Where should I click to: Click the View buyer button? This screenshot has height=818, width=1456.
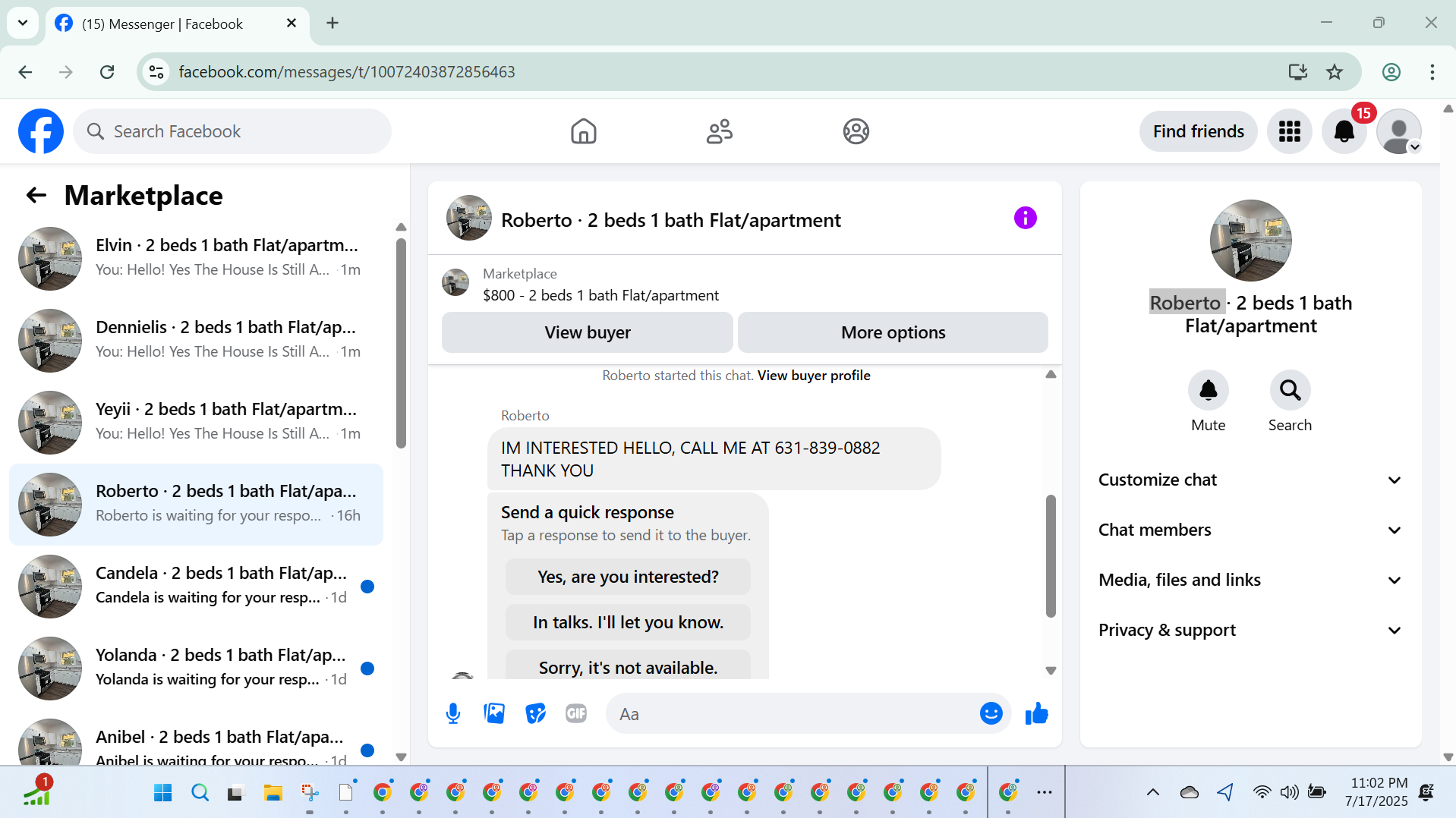pos(587,332)
